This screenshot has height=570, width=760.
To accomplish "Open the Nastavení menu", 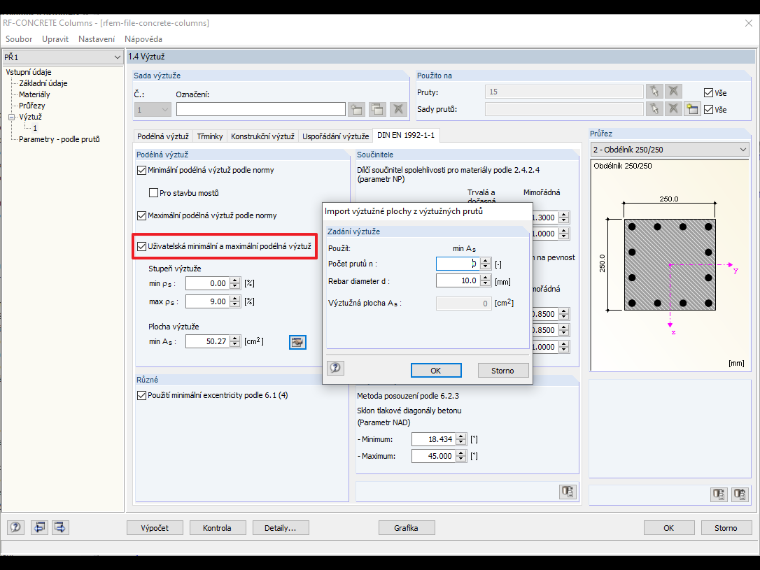I will [x=96, y=39].
